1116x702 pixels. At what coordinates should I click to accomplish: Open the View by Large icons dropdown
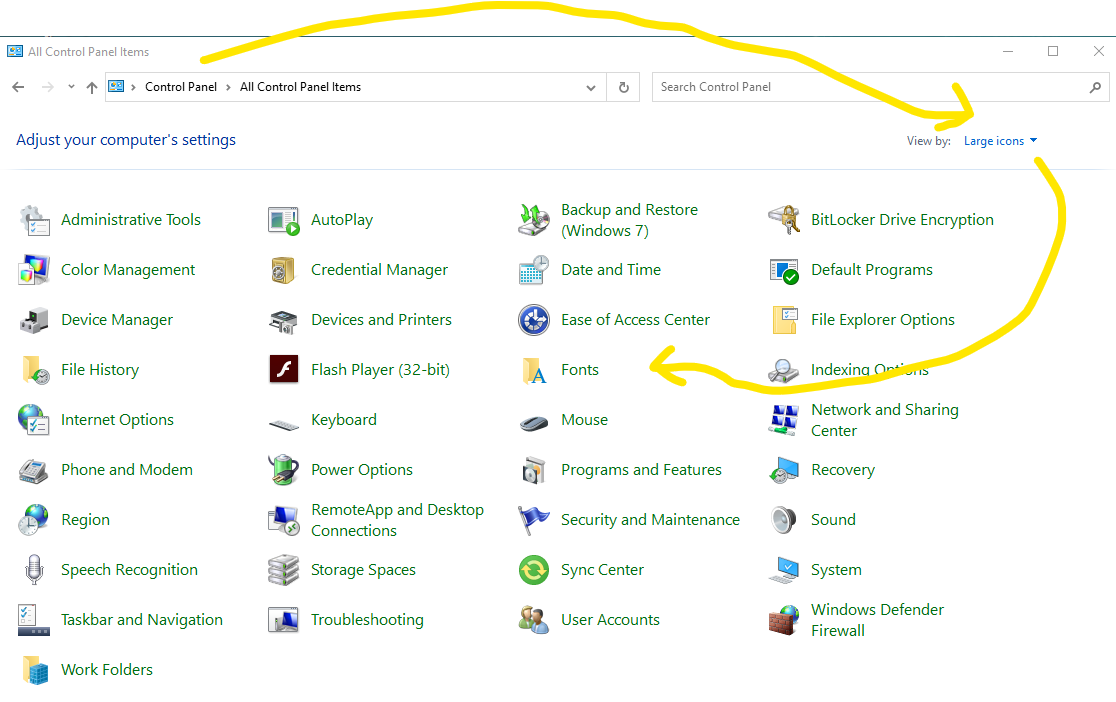pyautogui.click(x=1001, y=141)
